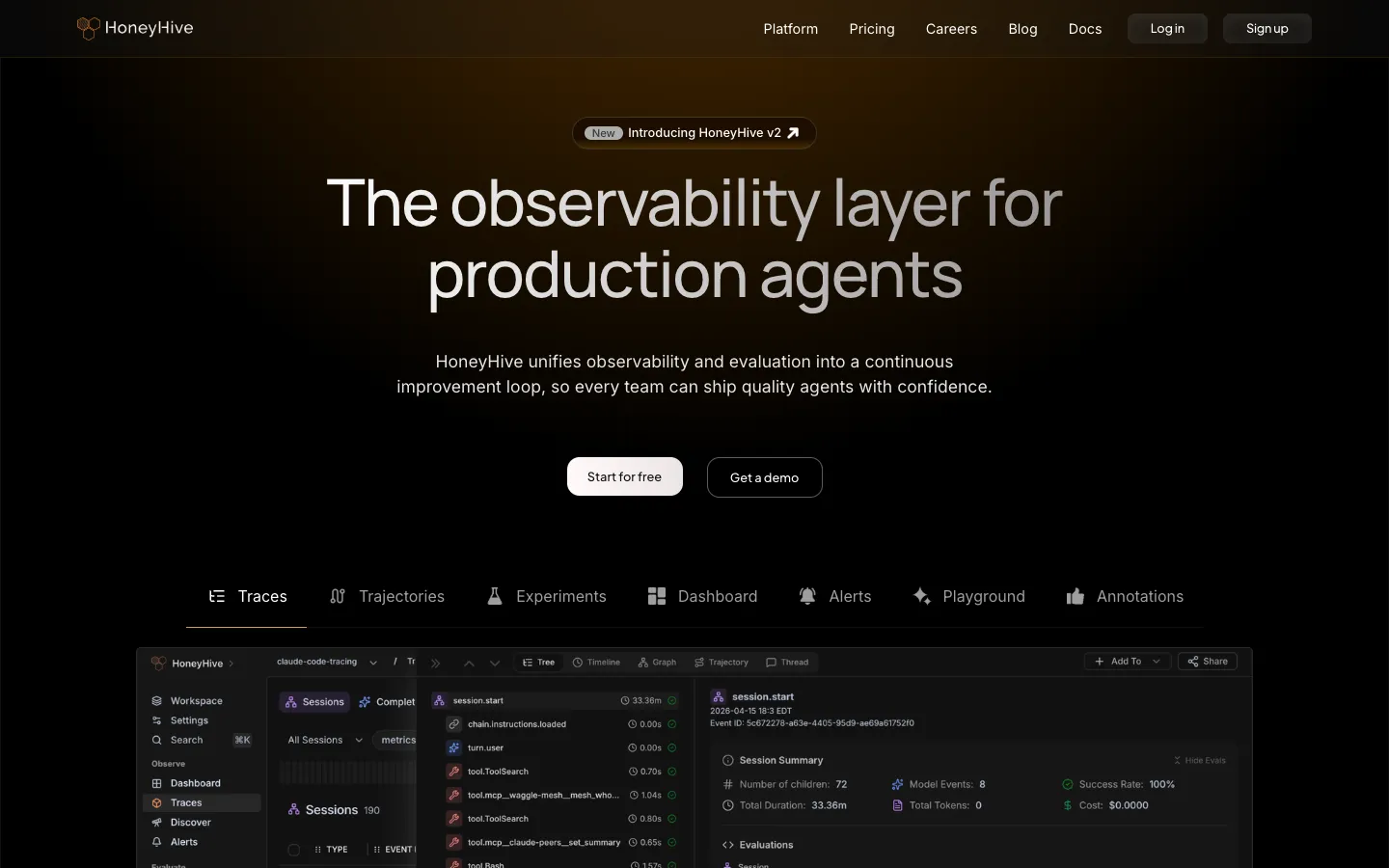This screenshot has width=1389, height=868.
Task: Select the Traces tab
Action: pos(247,596)
